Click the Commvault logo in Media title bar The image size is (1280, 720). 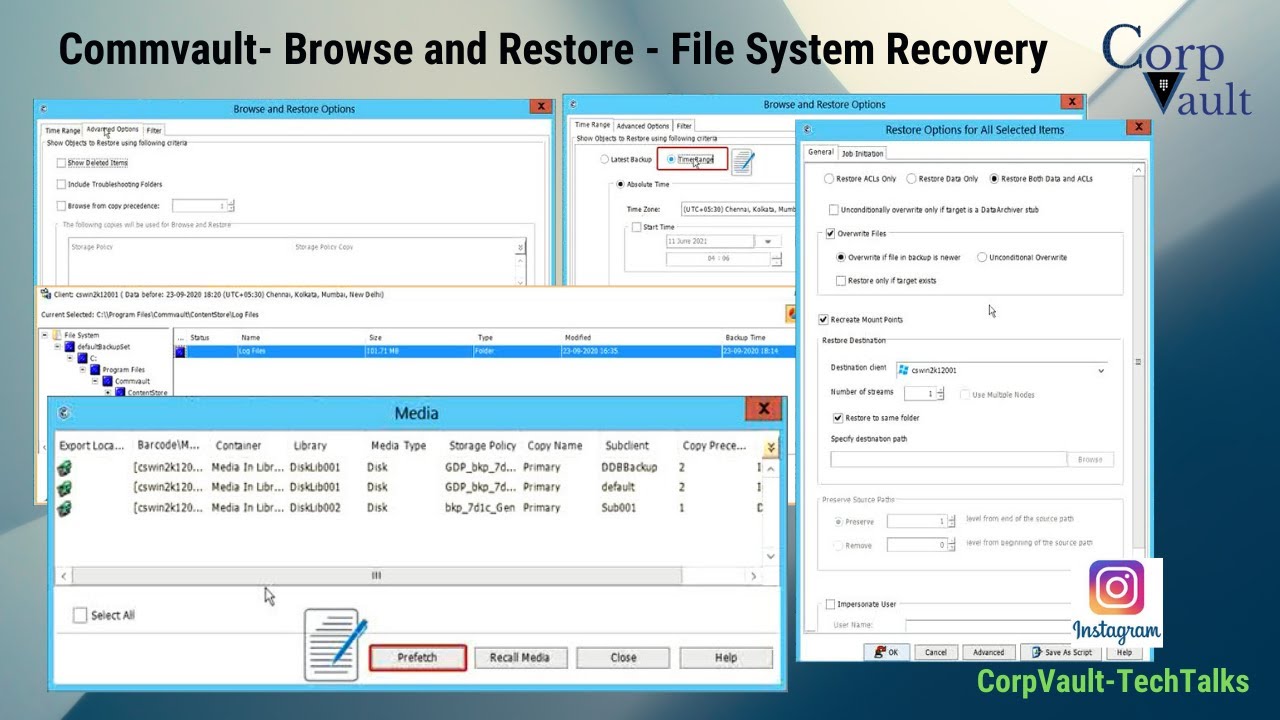tap(64, 413)
